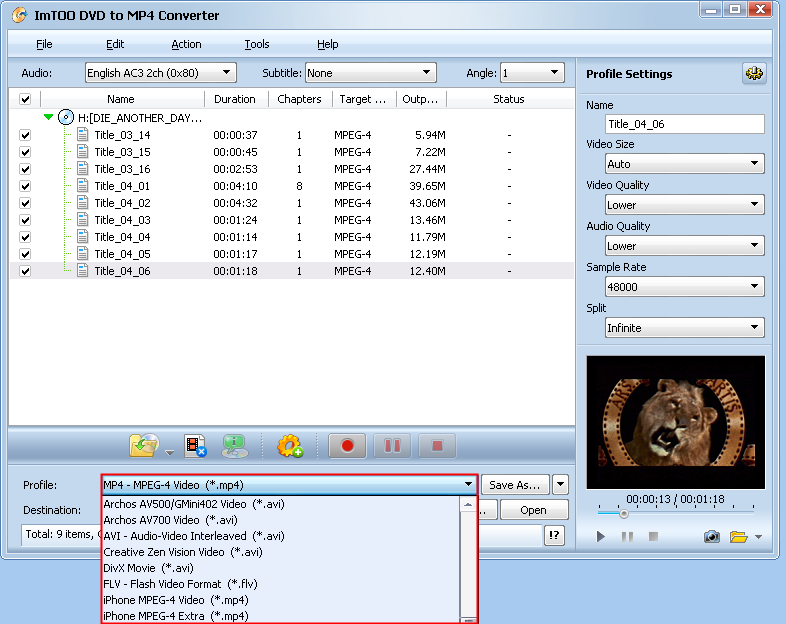Select AVI - Audio-Video Interleaved profile
Screen dimensions: 786x624
tap(281, 536)
